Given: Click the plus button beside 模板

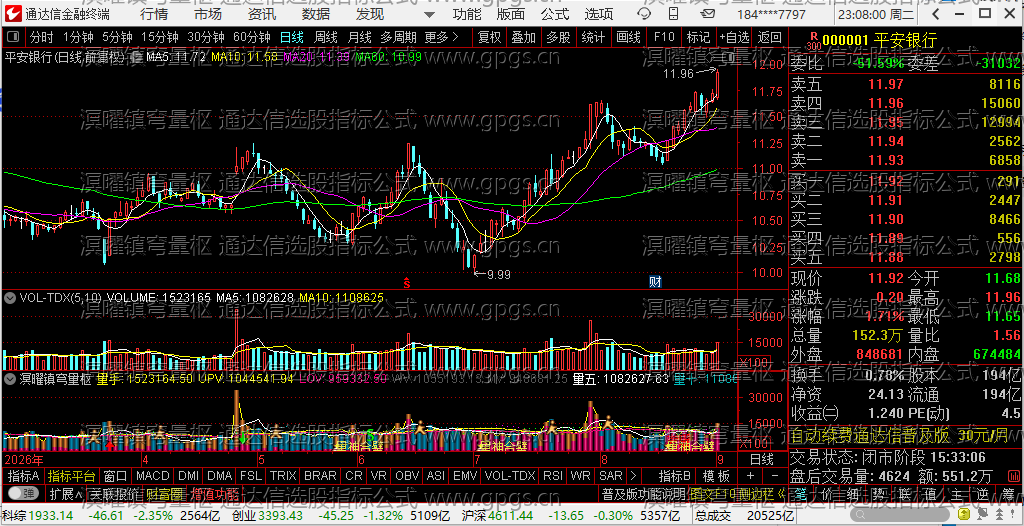Looking at the screenshot, I should 750,476.
